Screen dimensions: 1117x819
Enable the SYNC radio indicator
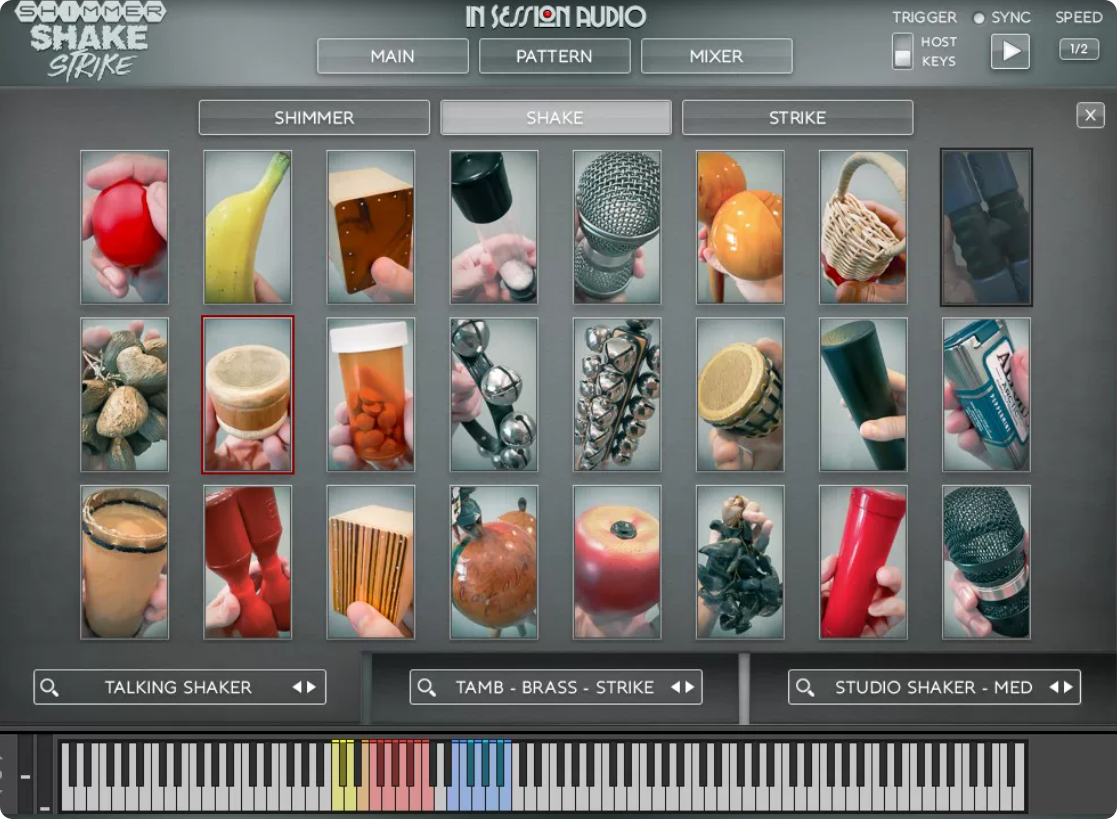(979, 19)
